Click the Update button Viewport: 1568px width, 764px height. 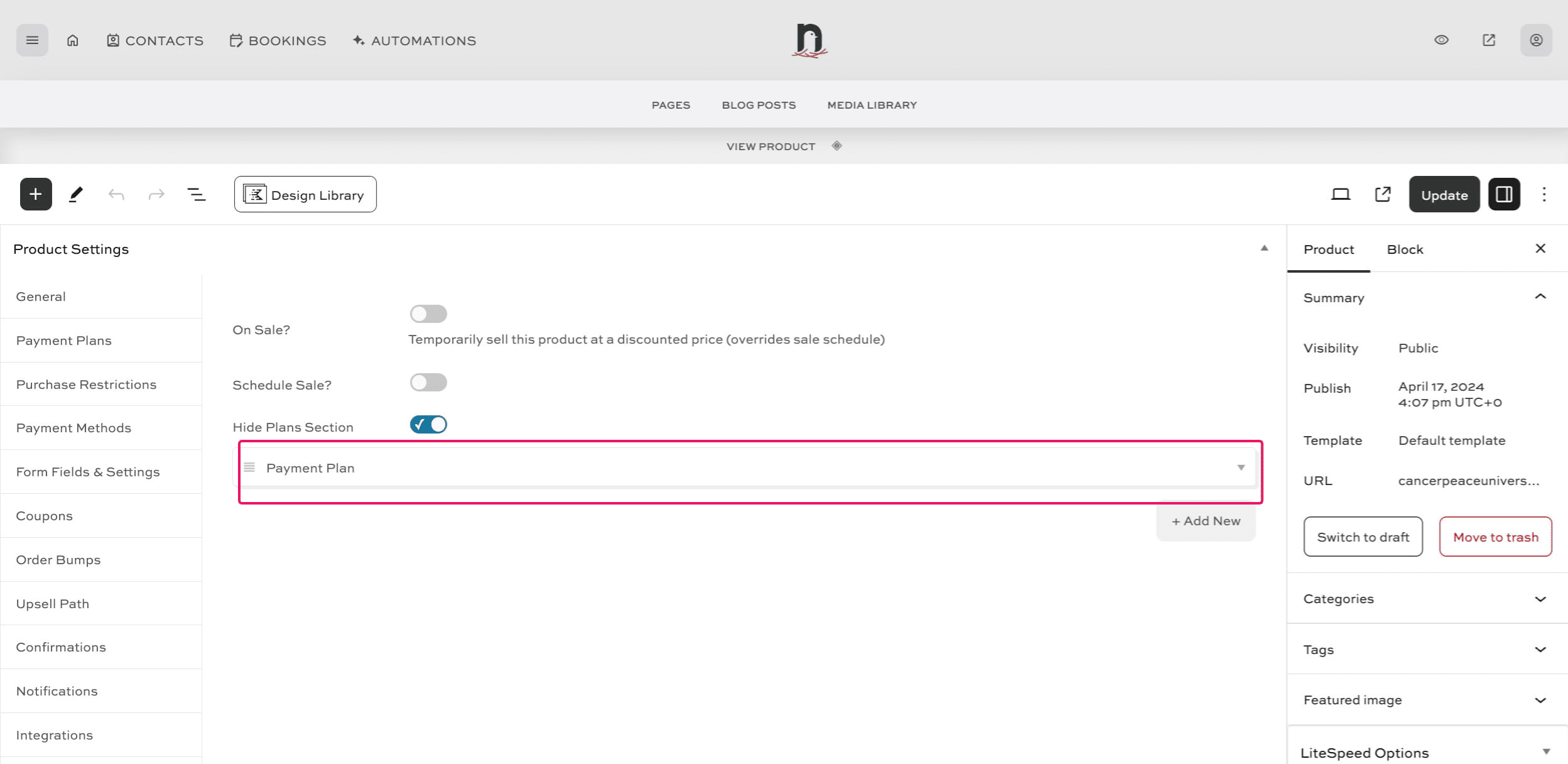coord(1444,195)
